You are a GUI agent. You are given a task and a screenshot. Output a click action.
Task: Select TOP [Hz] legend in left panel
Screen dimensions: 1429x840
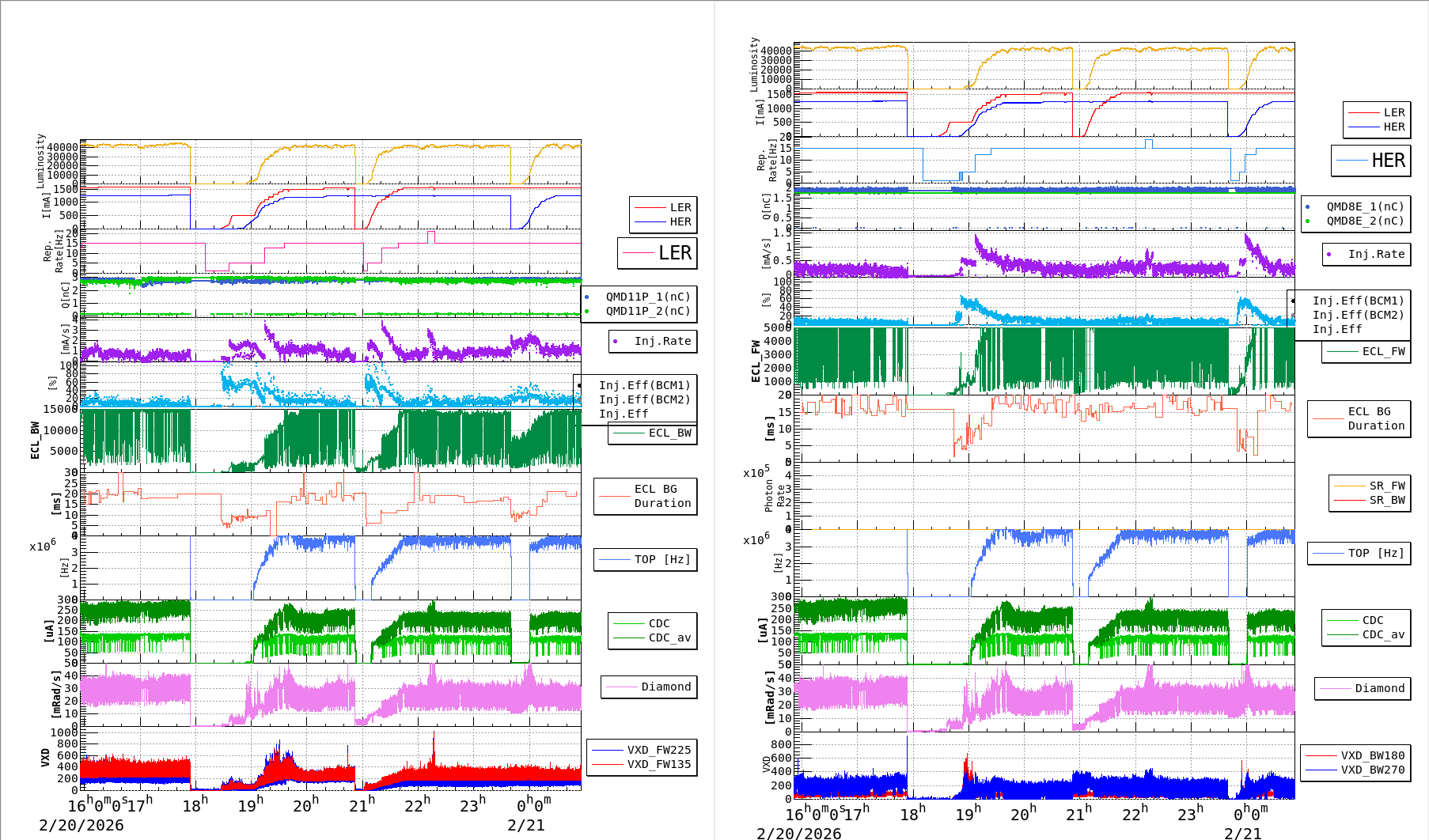[661, 559]
